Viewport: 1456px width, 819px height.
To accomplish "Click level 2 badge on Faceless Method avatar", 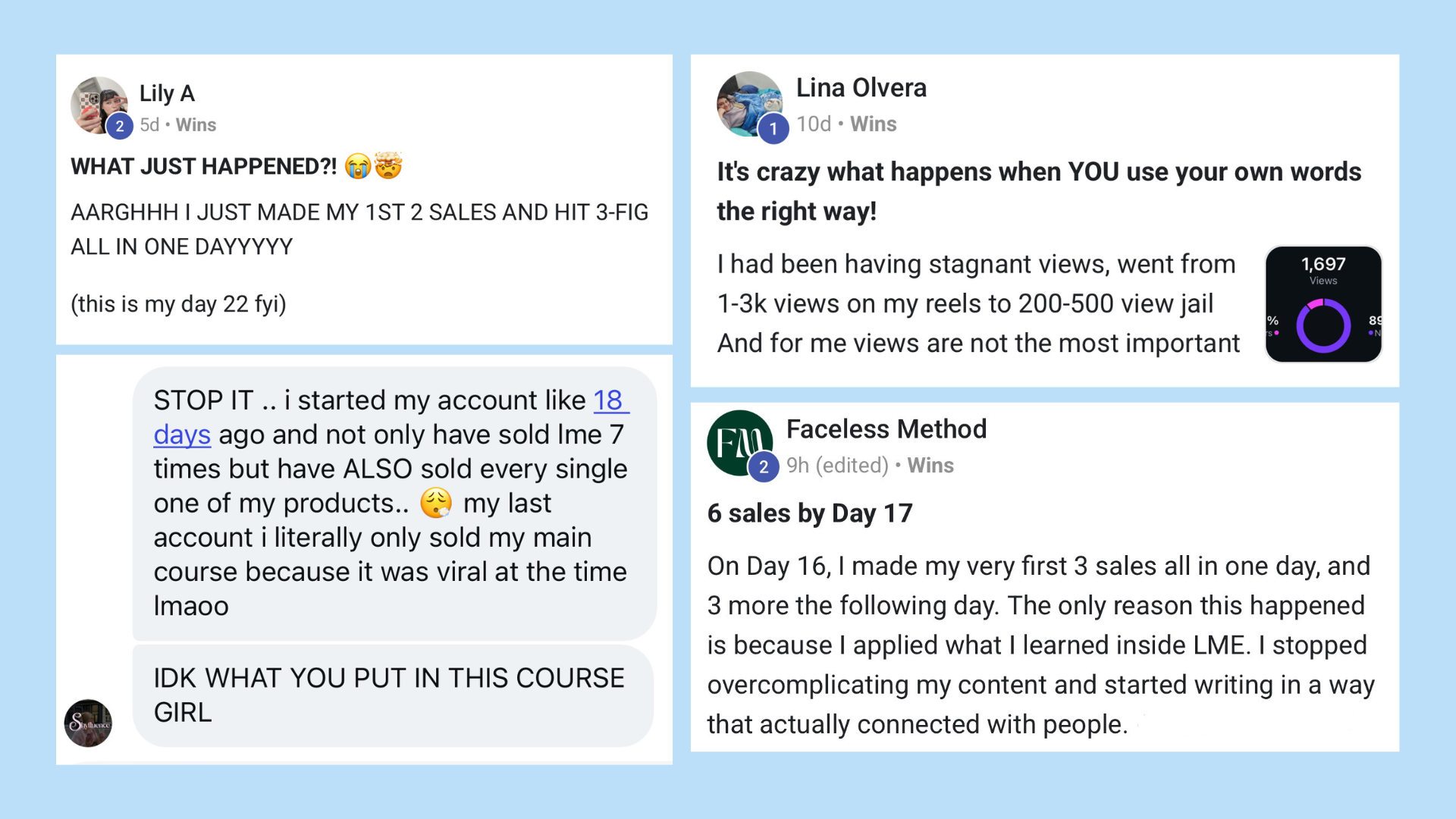I will (764, 467).
